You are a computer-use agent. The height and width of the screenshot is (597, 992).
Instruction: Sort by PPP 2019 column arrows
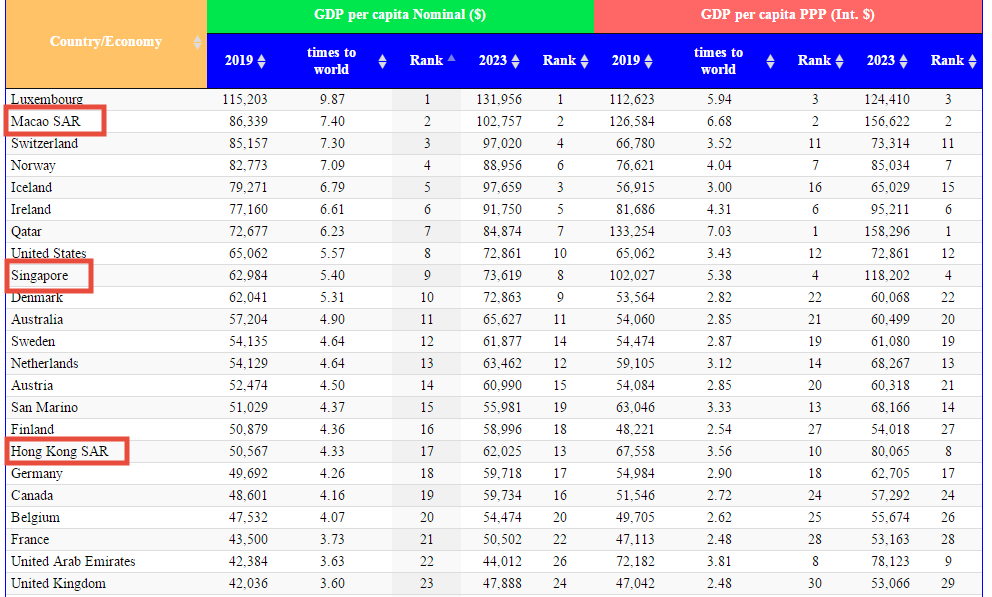(648, 61)
